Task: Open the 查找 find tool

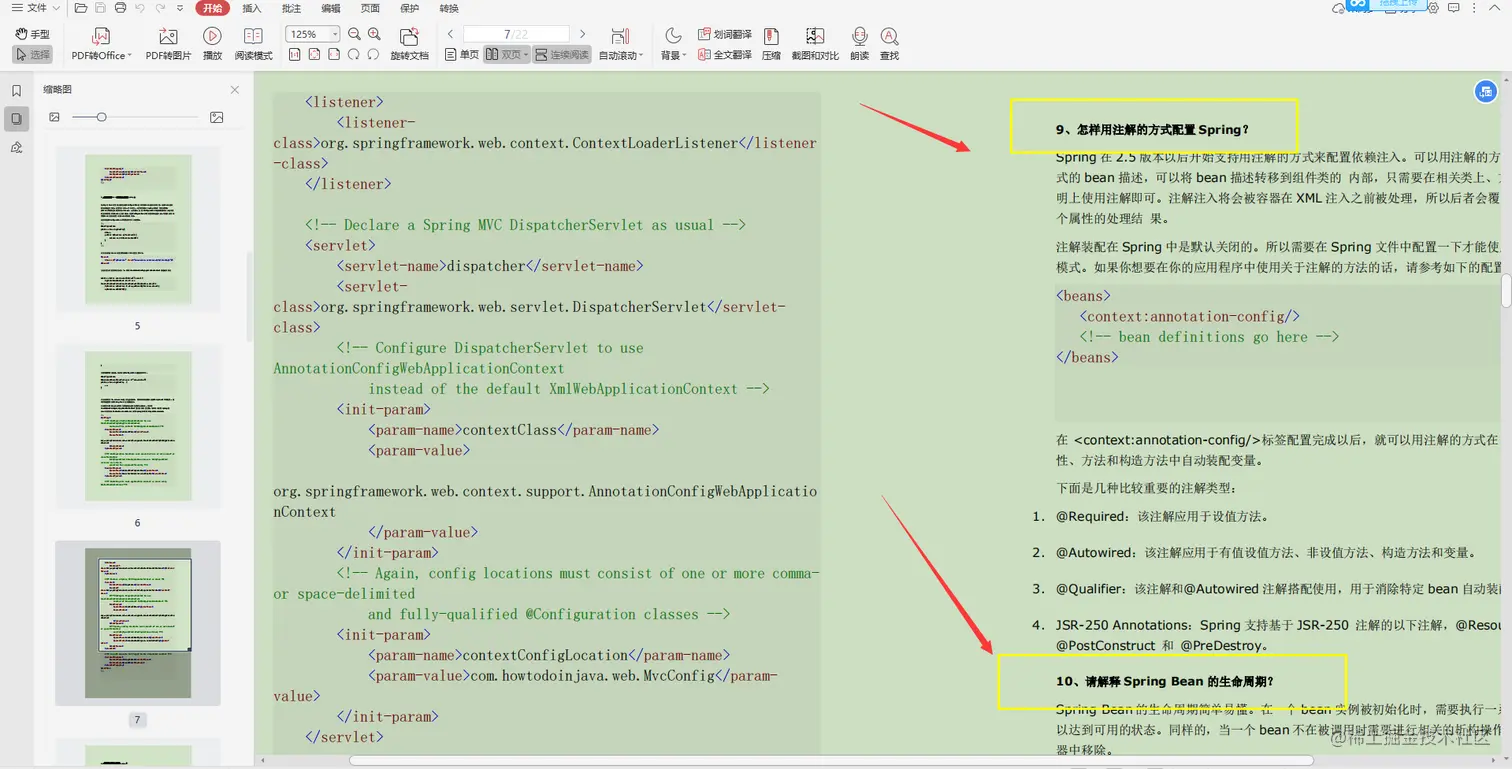Action: pos(889,45)
